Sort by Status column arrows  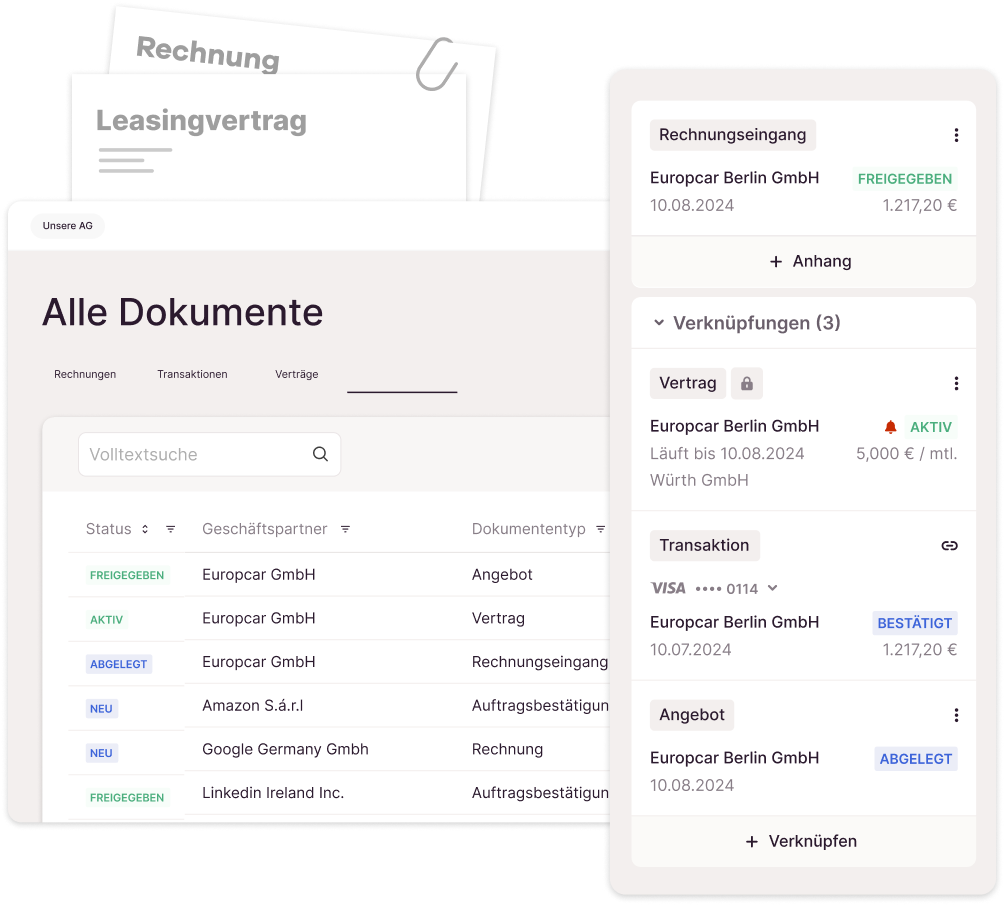pyautogui.click(x=145, y=529)
